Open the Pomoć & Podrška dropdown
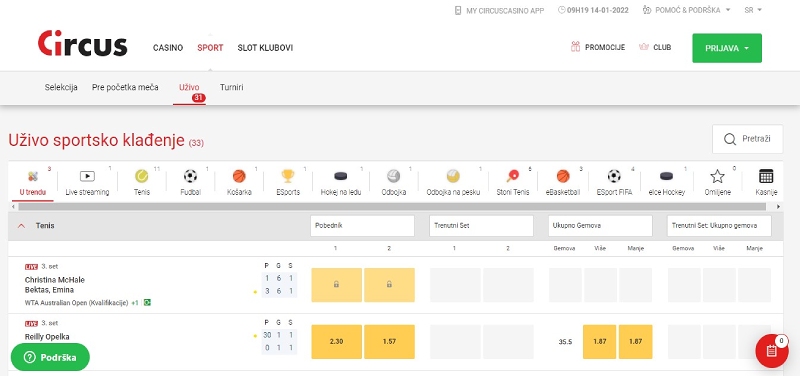 pyautogui.click(x=686, y=10)
